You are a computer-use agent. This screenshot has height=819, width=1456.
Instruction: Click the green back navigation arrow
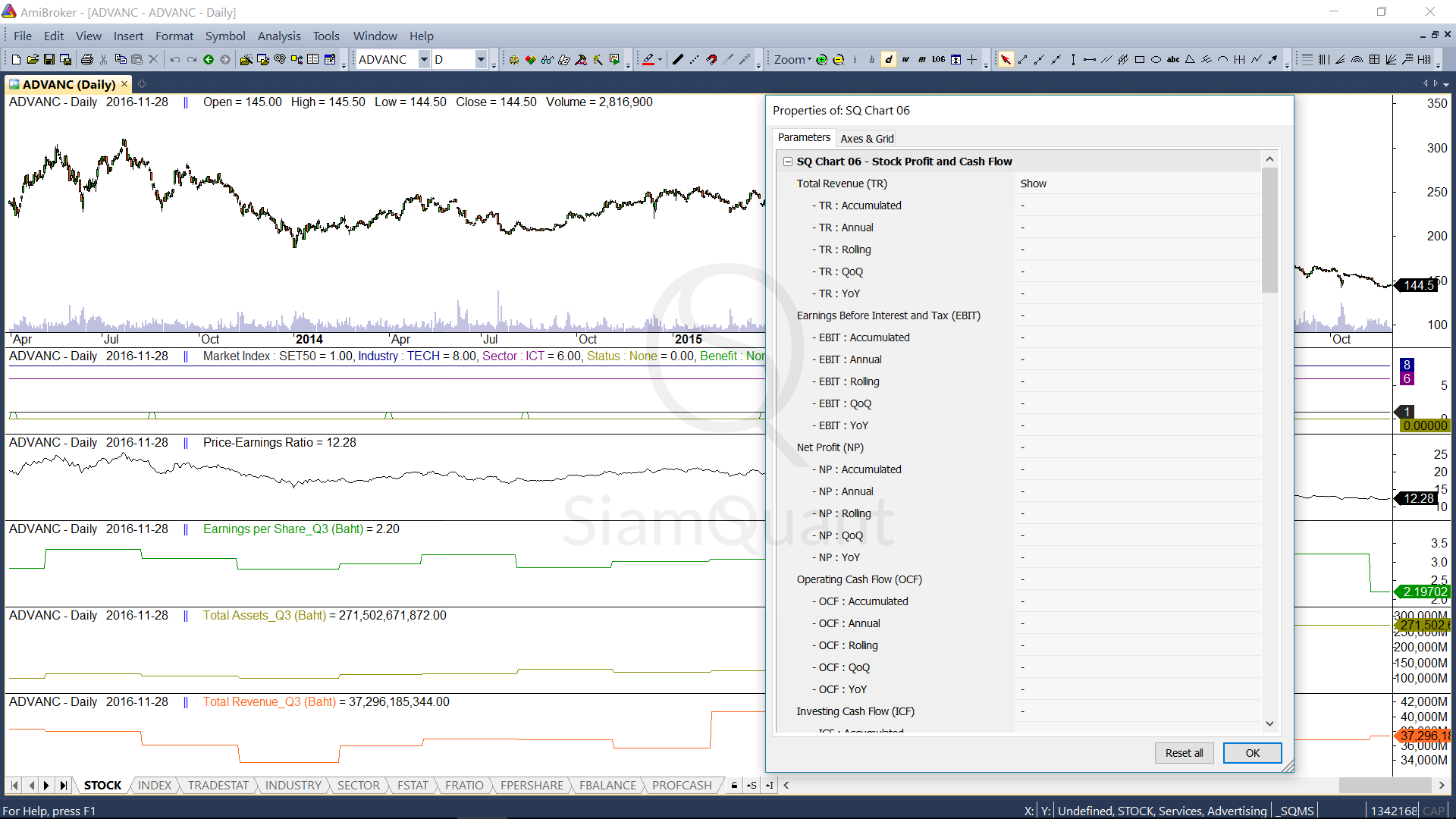pyautogui.click(x=209, y=60)
